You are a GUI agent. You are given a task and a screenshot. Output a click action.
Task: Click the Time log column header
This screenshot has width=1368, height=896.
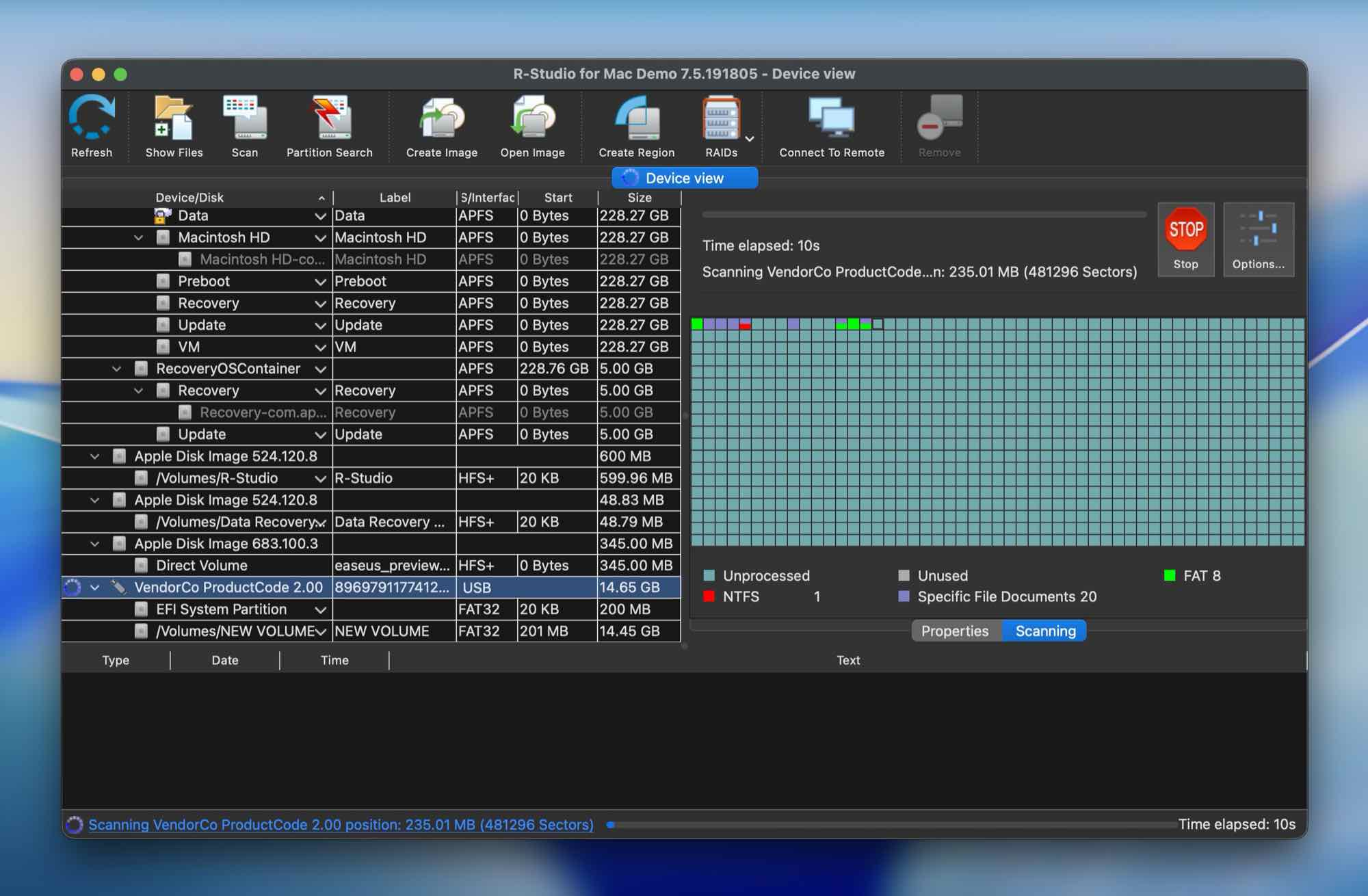coord(334,660)
